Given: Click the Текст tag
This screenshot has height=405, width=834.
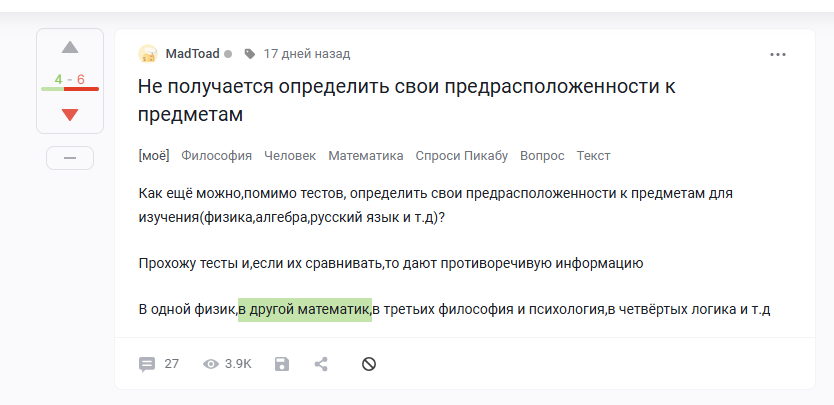Looking at the screenshot, I should tap(594, 155).
